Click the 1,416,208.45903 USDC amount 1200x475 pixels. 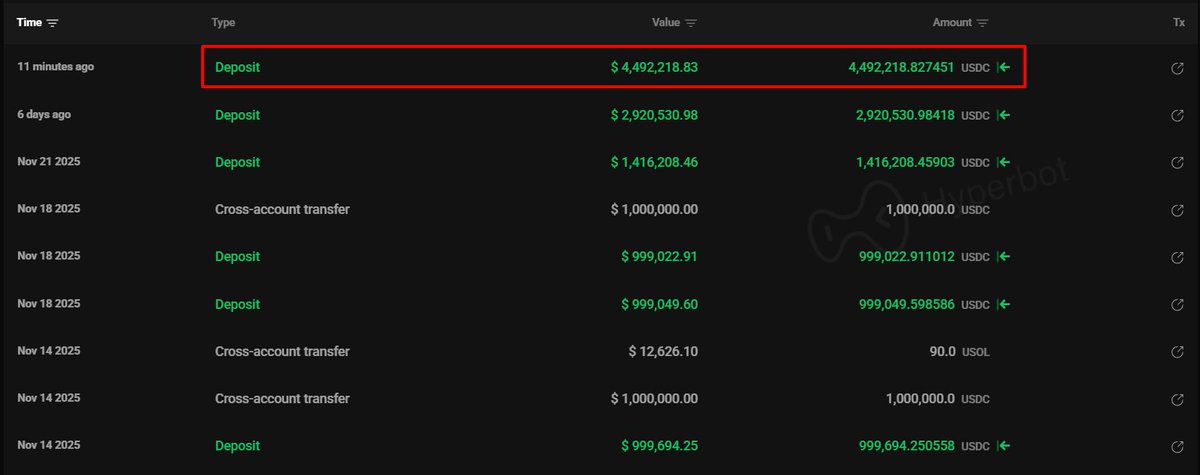pyautogui.click(x=905, y=162)
